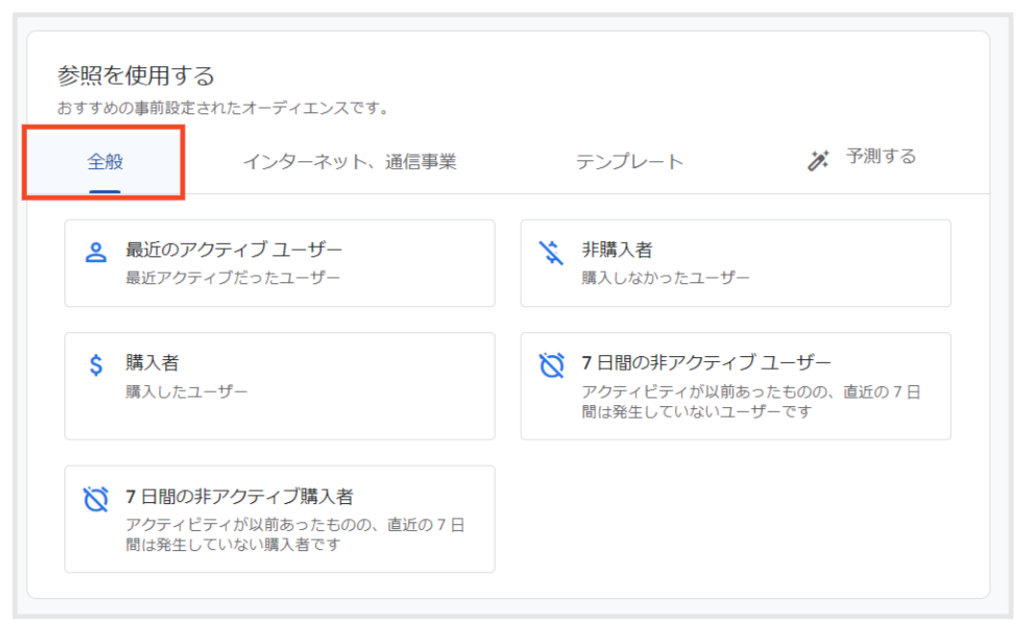This screenshot has width=1024, height=626.
Task: Choose the 7 日間の非アクティブ ユーザー title
Action: [706, 362]
